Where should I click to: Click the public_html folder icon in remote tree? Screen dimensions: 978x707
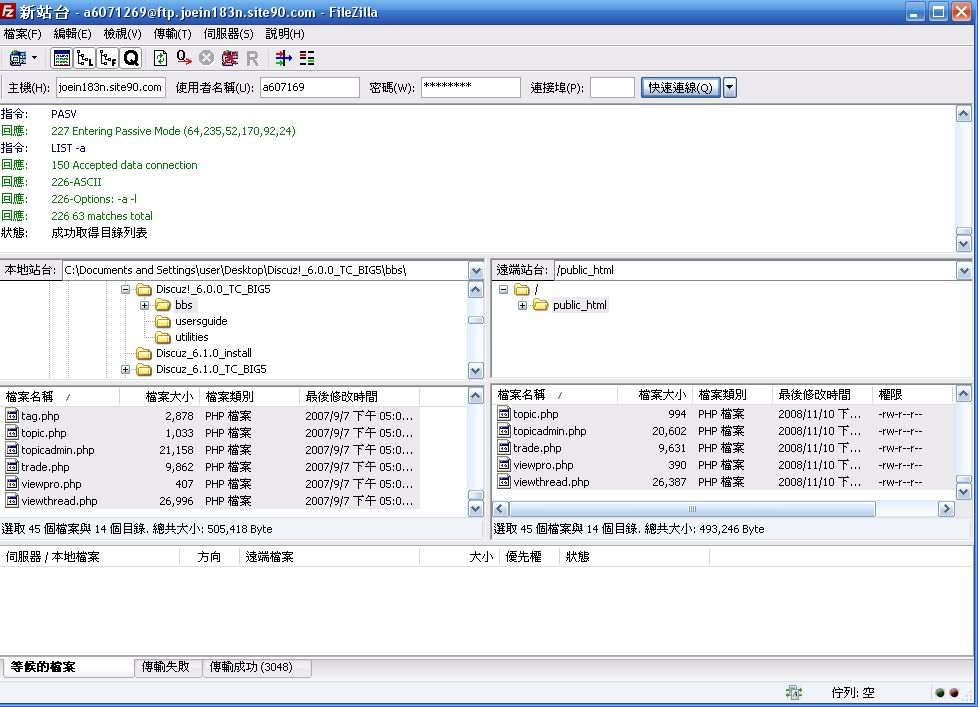541,305
